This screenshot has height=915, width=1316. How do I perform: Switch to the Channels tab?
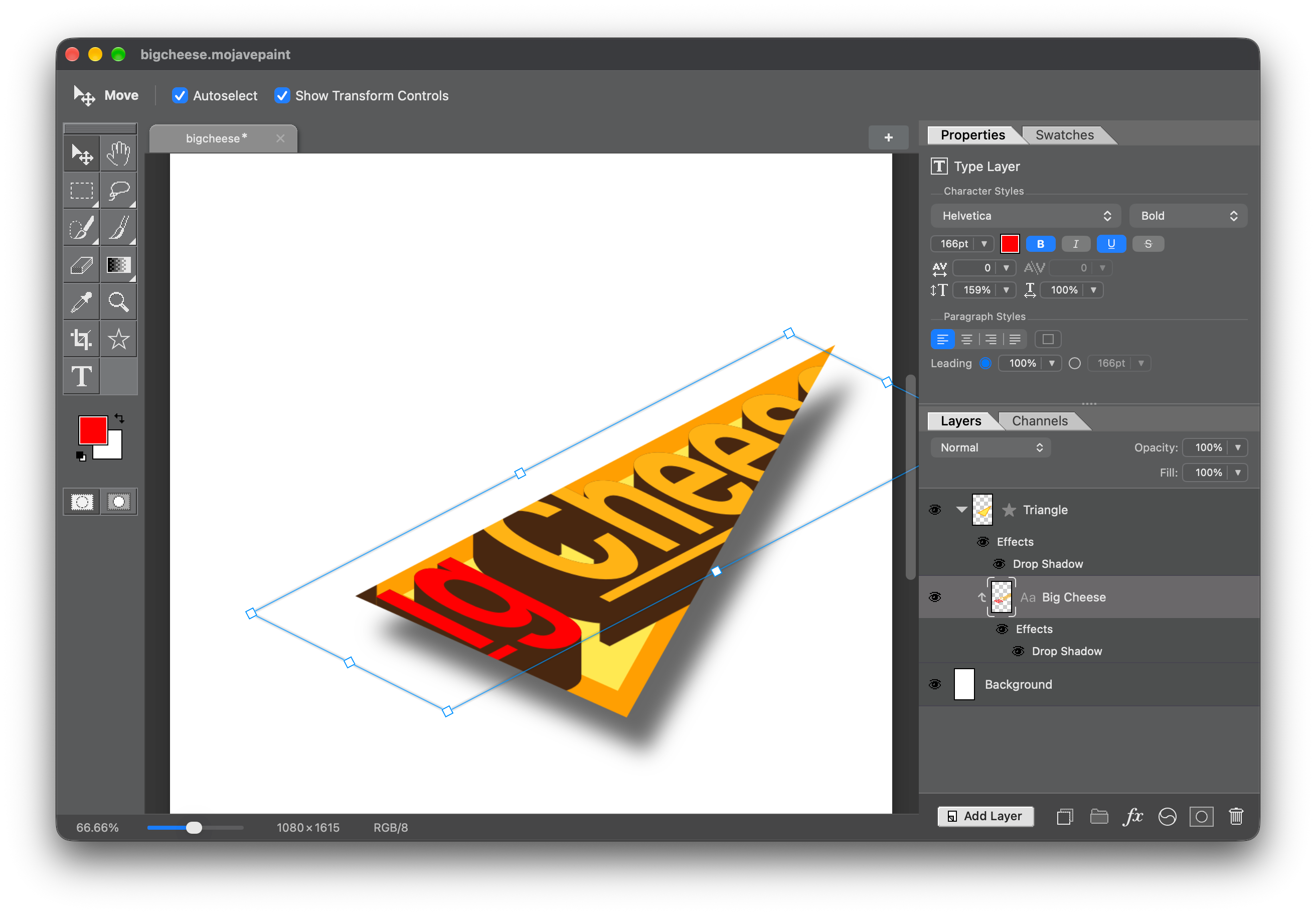point(1039,421)
